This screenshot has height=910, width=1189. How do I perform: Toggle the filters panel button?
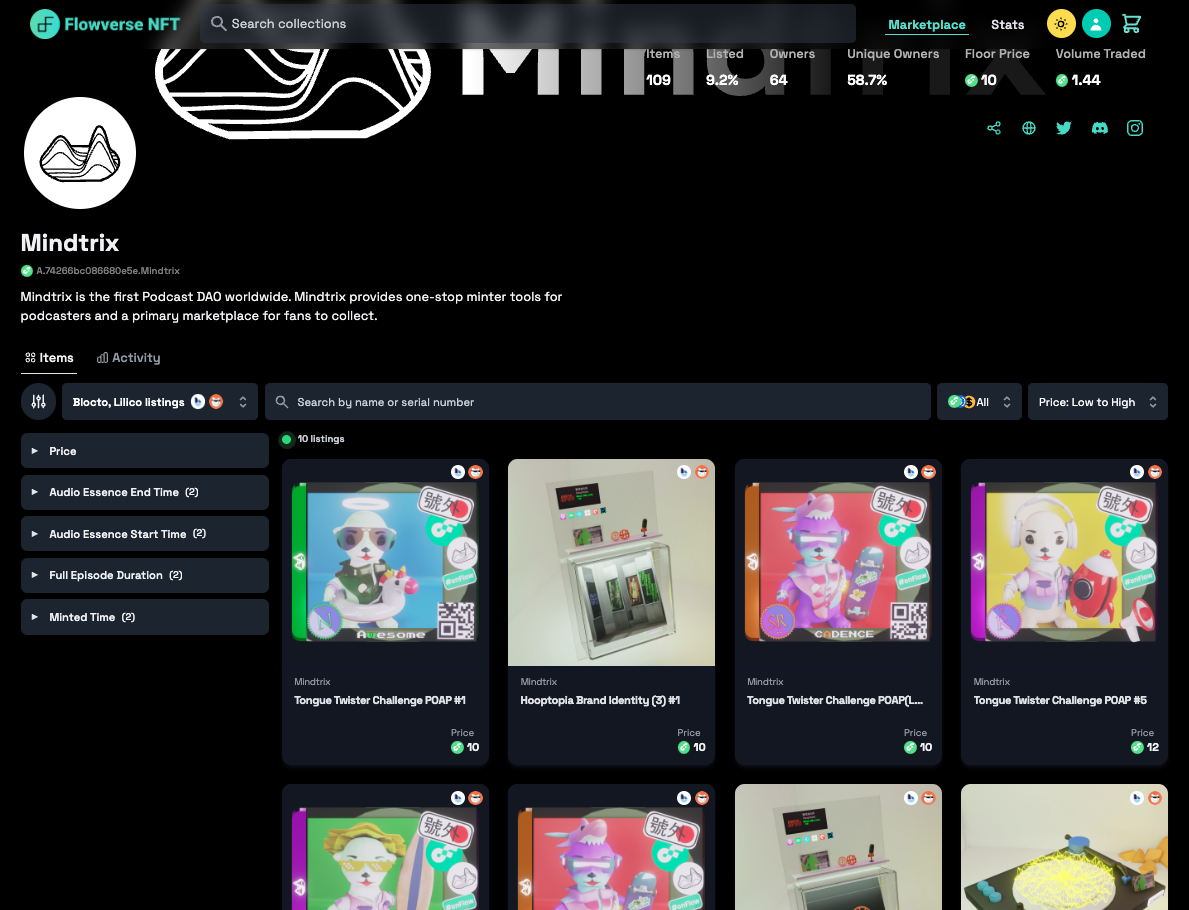coord(38,402)
